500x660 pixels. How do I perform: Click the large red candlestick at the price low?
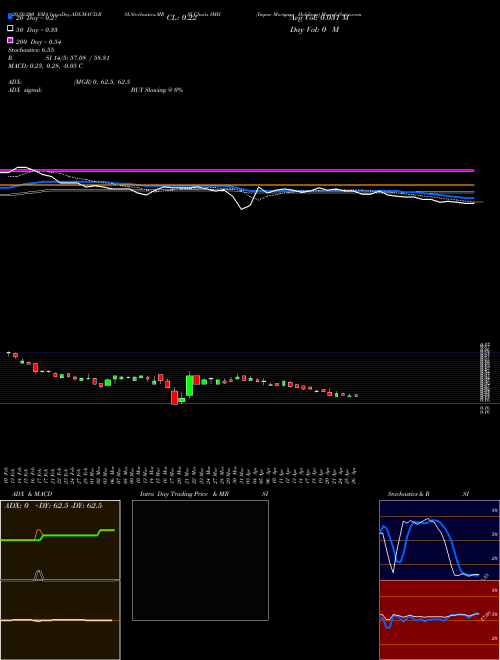coord(174,397)
